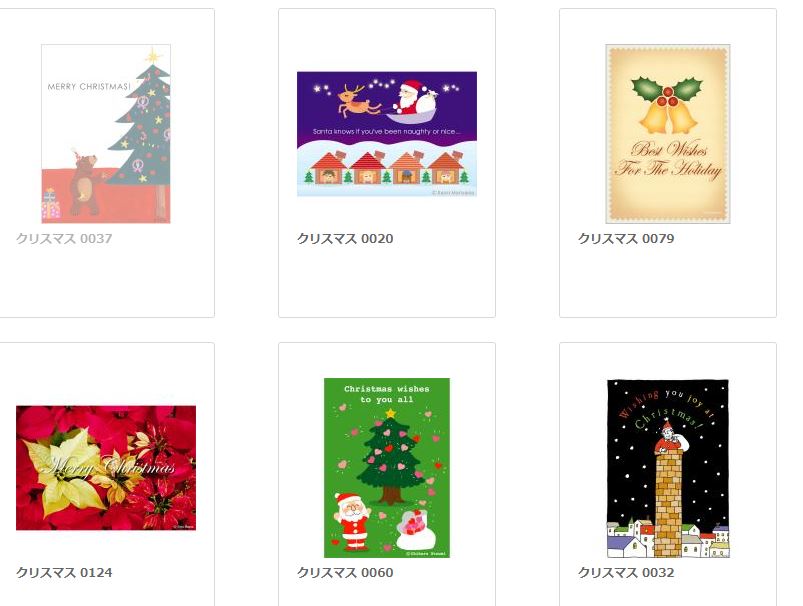Click the クリスマス 0124 label
803x606 pixels.
(x=64, y=573)
